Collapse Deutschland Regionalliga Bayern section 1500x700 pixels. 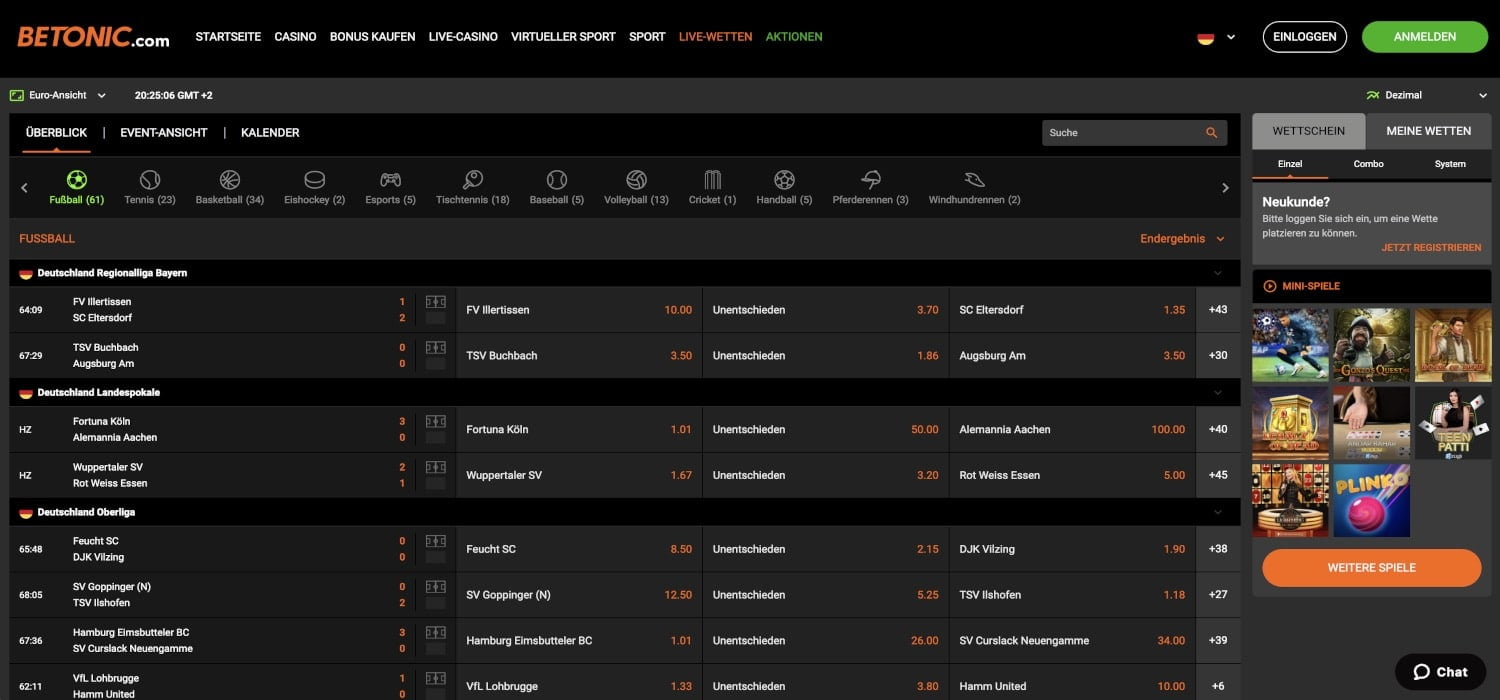(1217, 273)
